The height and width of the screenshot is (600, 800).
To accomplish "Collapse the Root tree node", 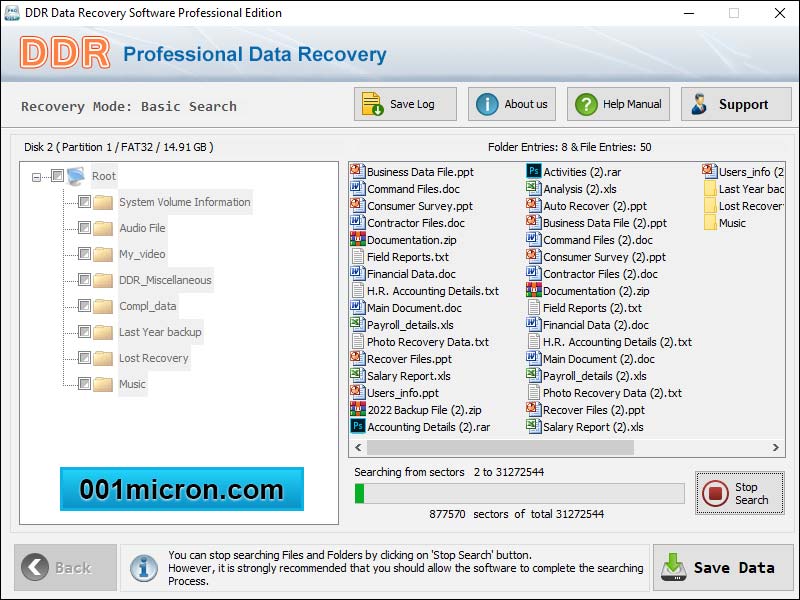I will coord(36,177).
